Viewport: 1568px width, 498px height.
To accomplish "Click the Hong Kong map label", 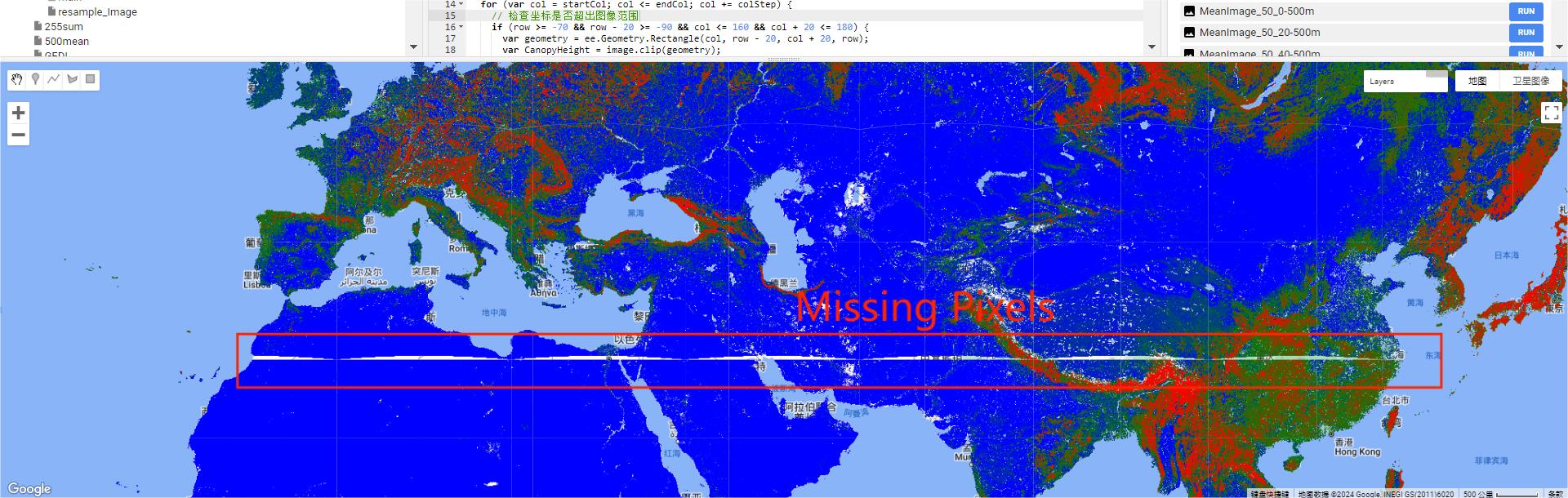I will click(1357, 451).
